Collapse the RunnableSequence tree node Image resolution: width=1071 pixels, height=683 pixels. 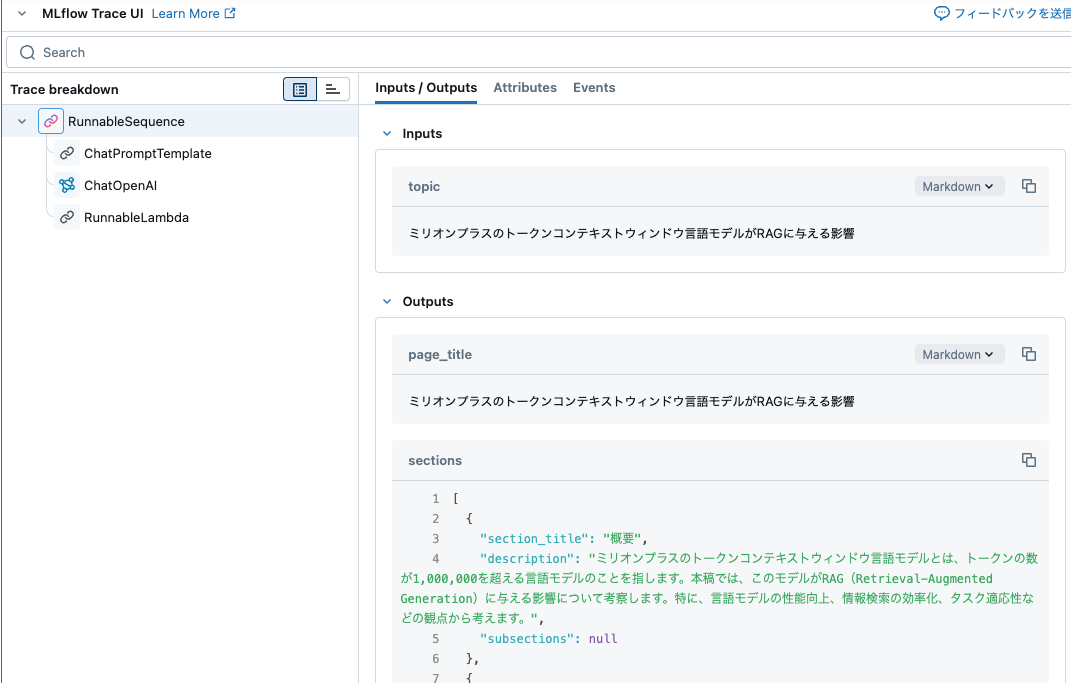21,120
